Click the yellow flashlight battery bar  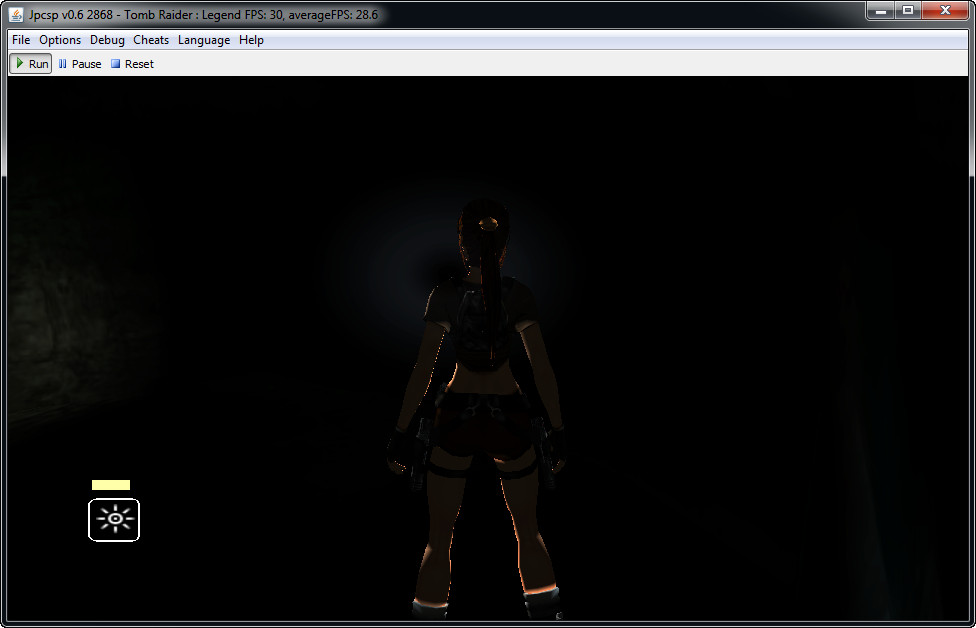pos(111,485)
